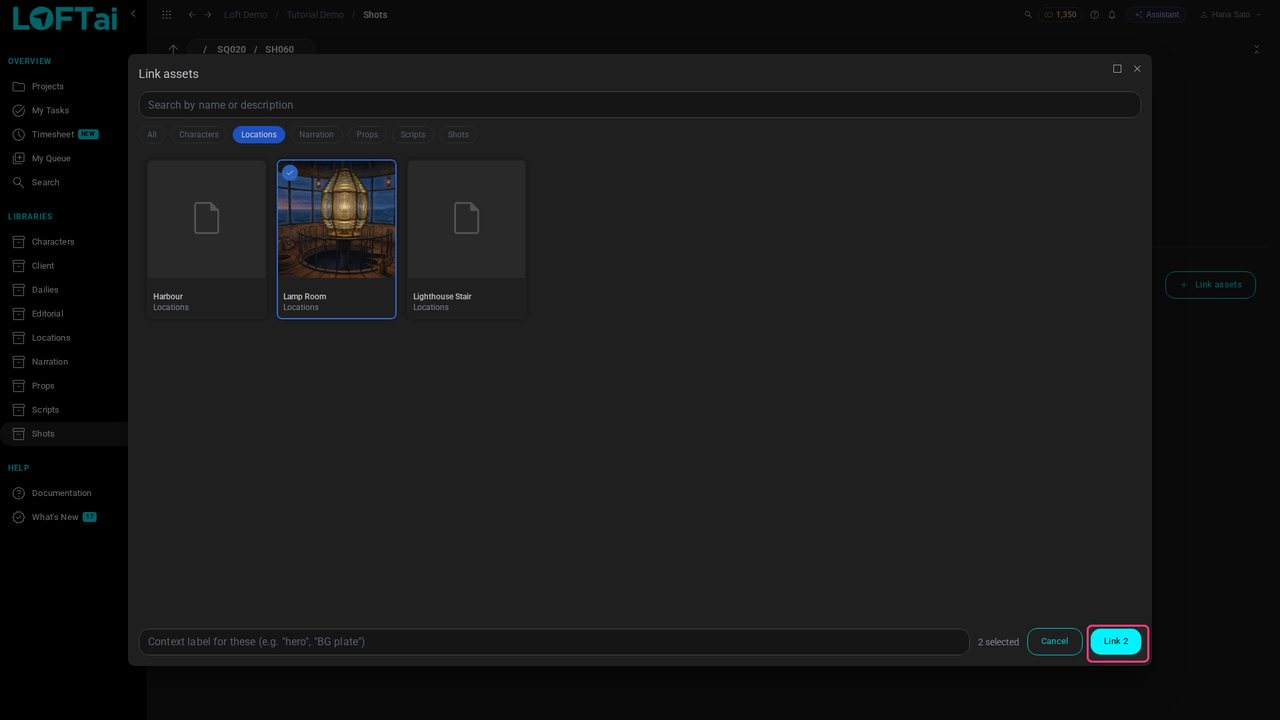Filter assets by Shots chip
The width and height of the screenshot is (1280, 720).
tap(458, 135)
